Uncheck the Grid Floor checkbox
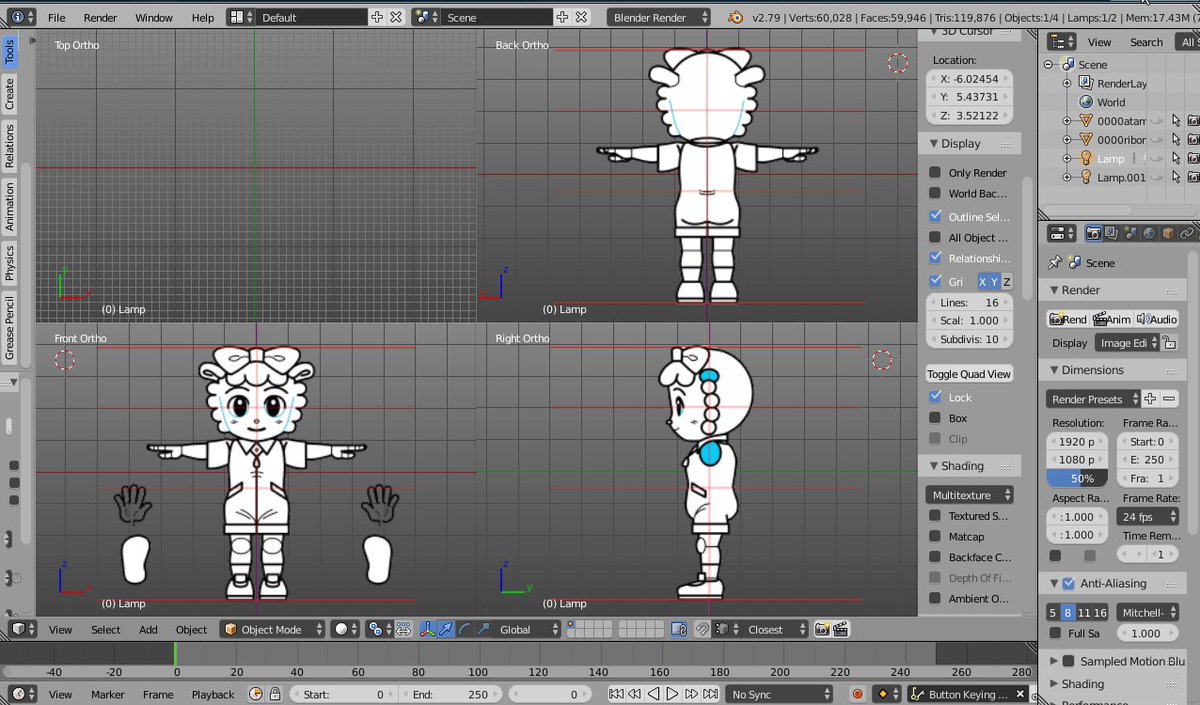The width and height of the screenshot is (1200, 705). coord(935,281)
